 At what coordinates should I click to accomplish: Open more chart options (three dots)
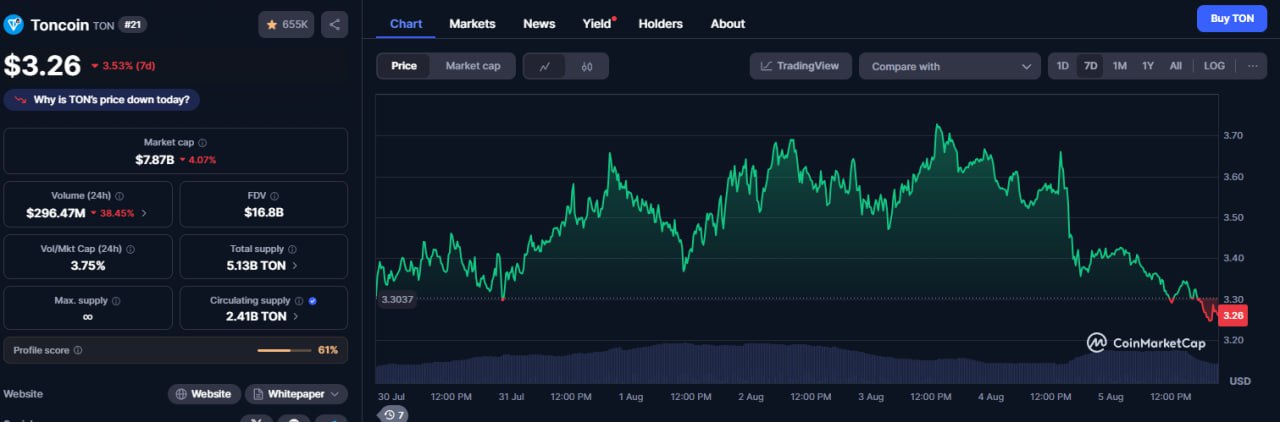coord(1253,66)
